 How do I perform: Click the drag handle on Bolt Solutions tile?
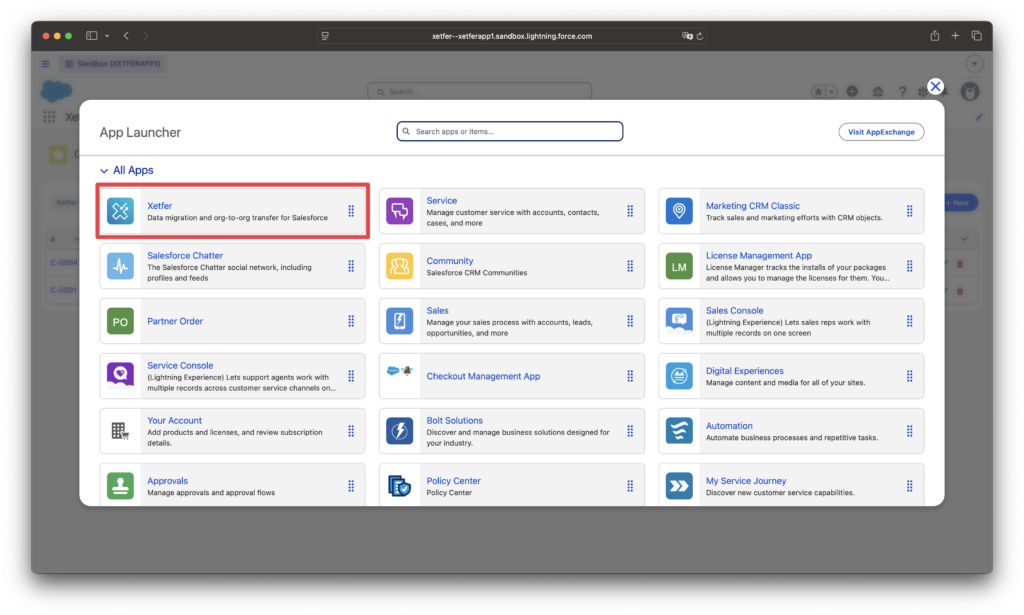click(x=630, y=431)
